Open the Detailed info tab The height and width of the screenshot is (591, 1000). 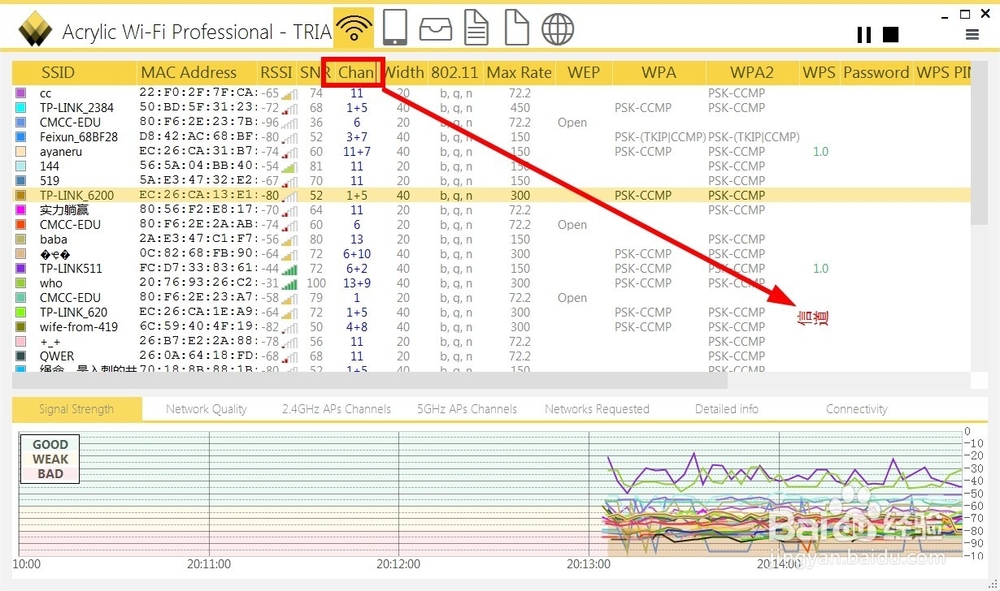pyautogui.click(x=726, y=409)
